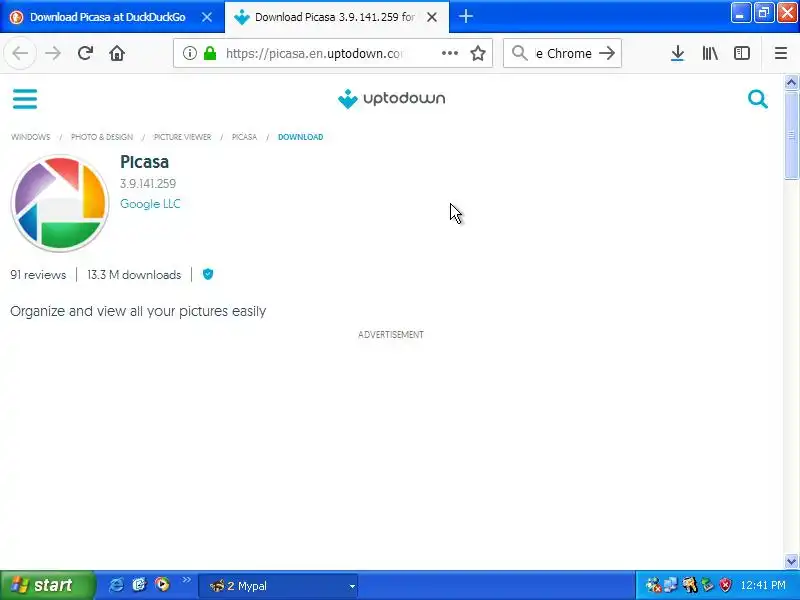Close the DuckDuckGo tab
The height and width of the screenshot is (600, 800).
207,17
